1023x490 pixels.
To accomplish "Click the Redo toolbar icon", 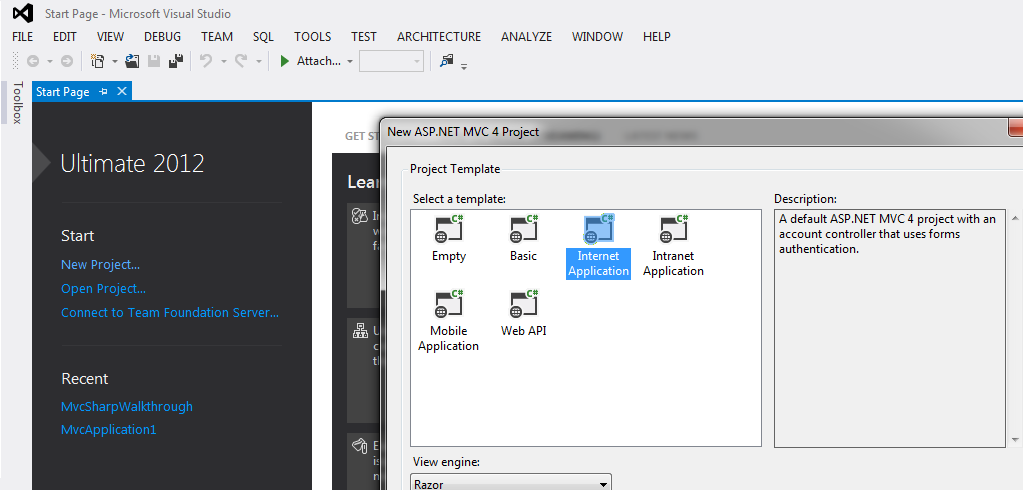I will 241,61.
